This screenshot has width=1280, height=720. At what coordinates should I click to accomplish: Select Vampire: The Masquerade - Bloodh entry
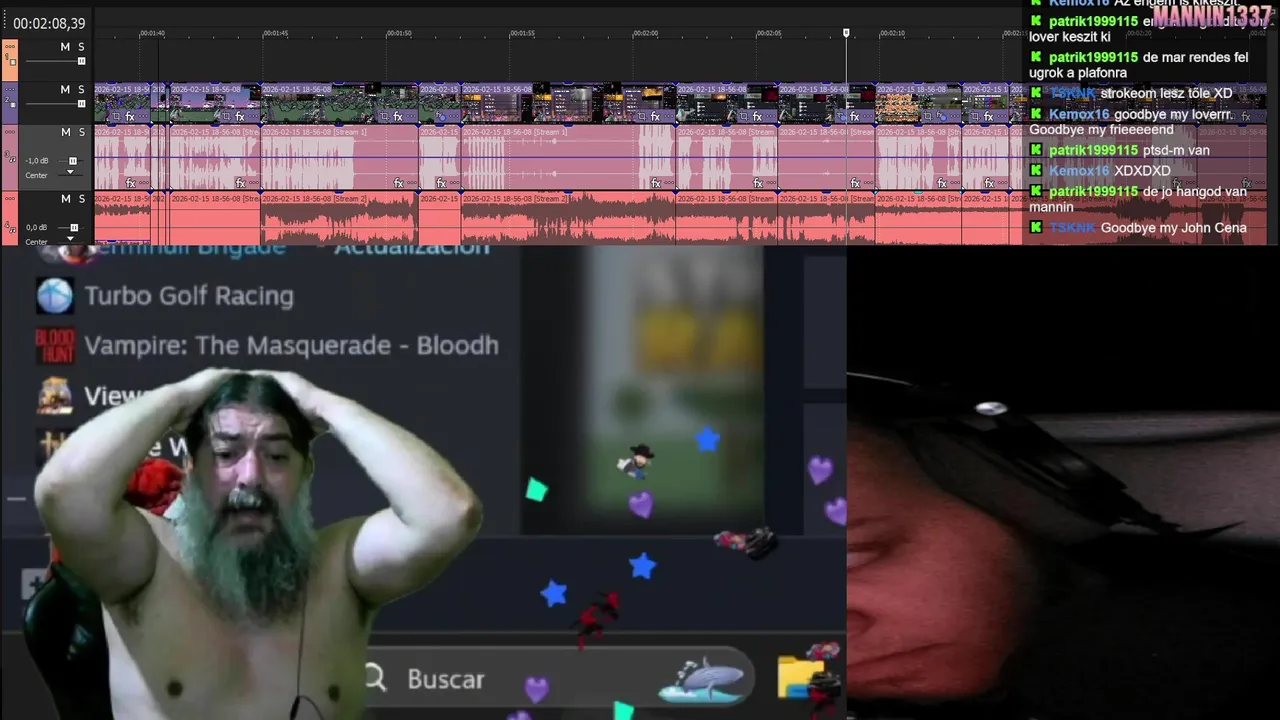(x=291, y=346)
